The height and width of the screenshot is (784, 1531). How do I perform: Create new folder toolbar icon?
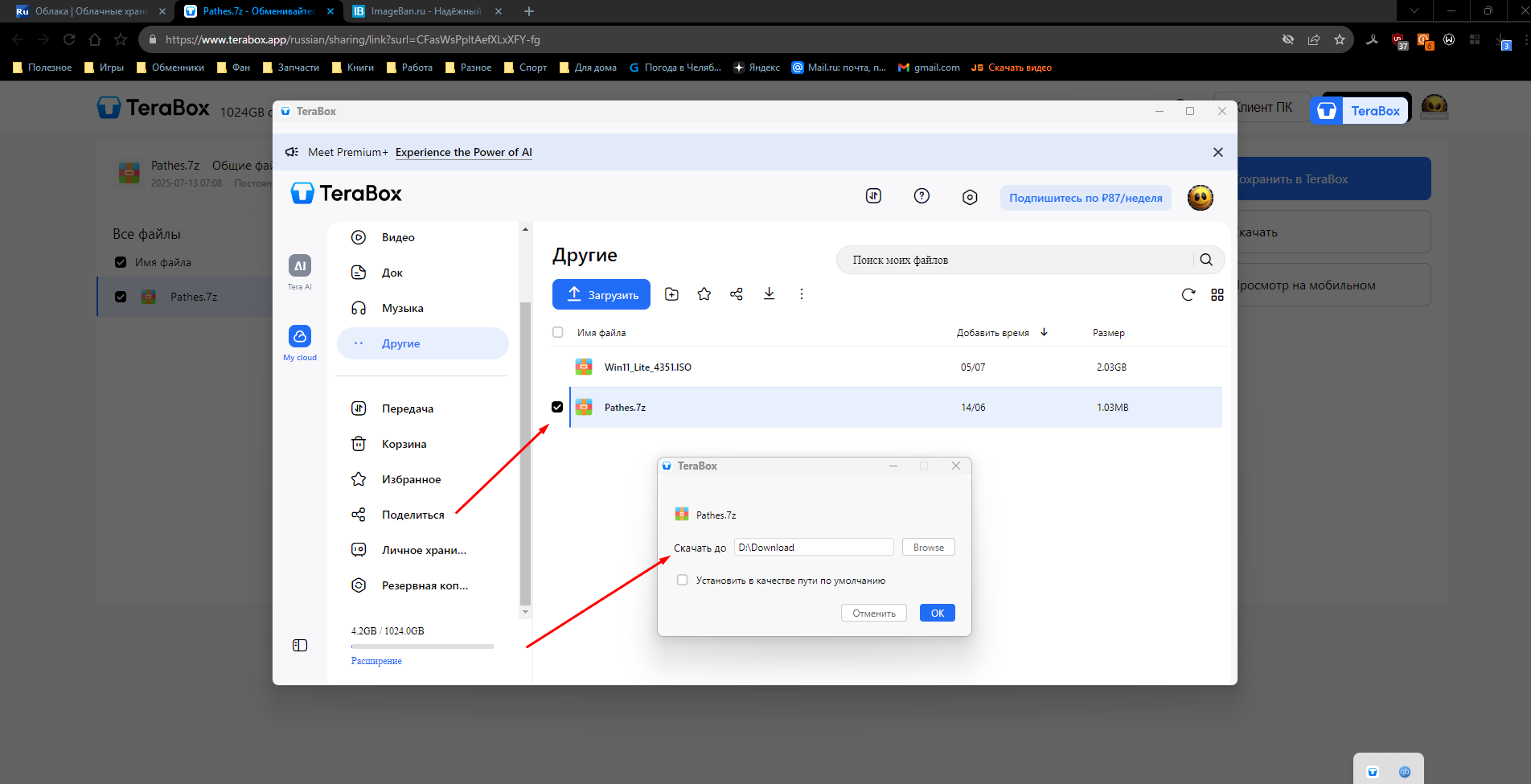(x=671, y=294)
